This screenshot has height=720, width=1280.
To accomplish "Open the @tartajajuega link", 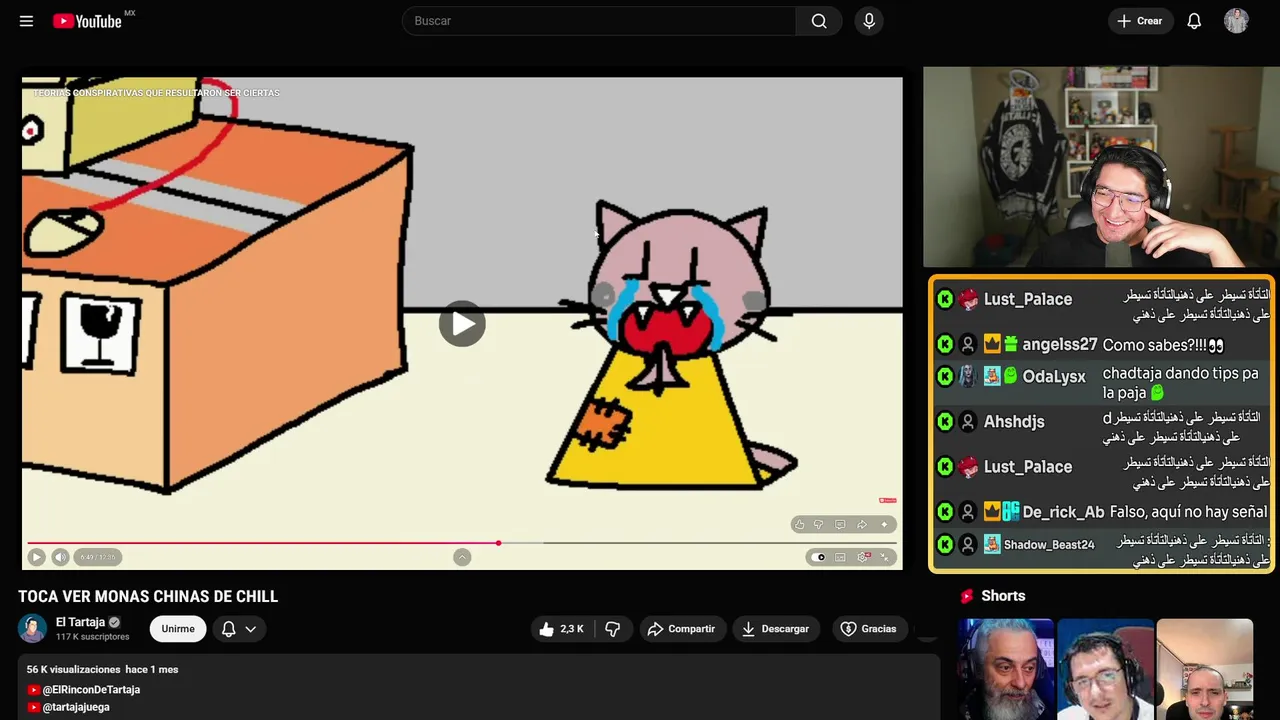I will click(x=76, y=707).
